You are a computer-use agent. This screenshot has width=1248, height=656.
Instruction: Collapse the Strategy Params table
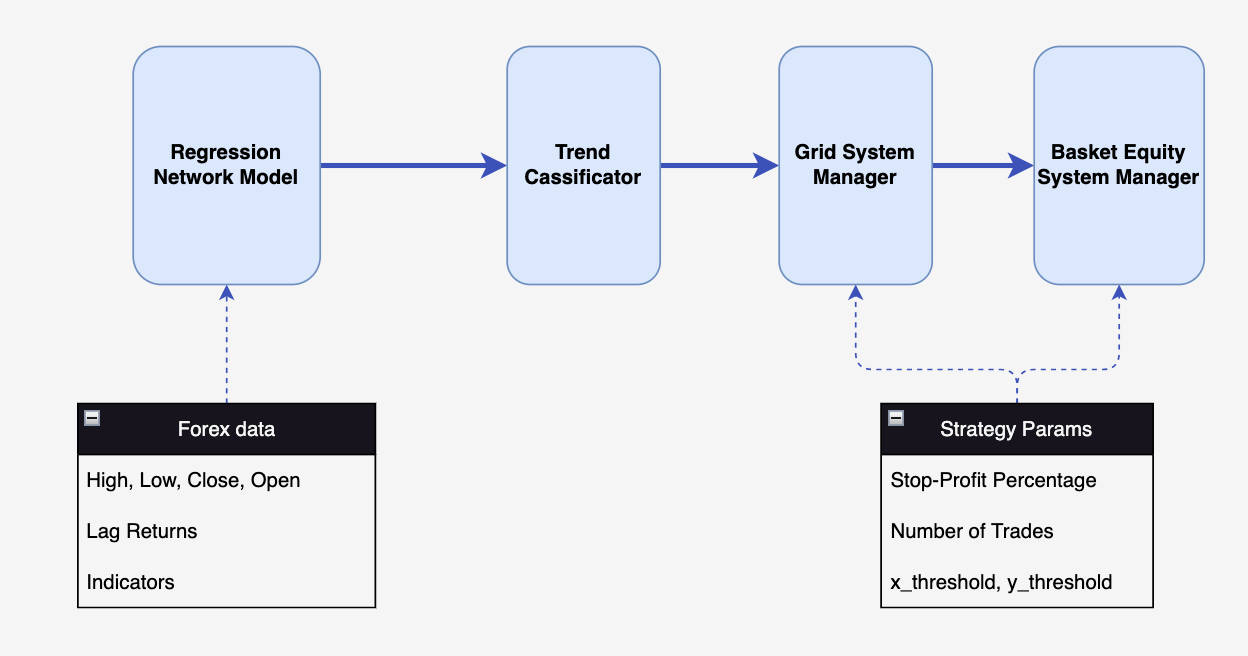tap(896, 418)
